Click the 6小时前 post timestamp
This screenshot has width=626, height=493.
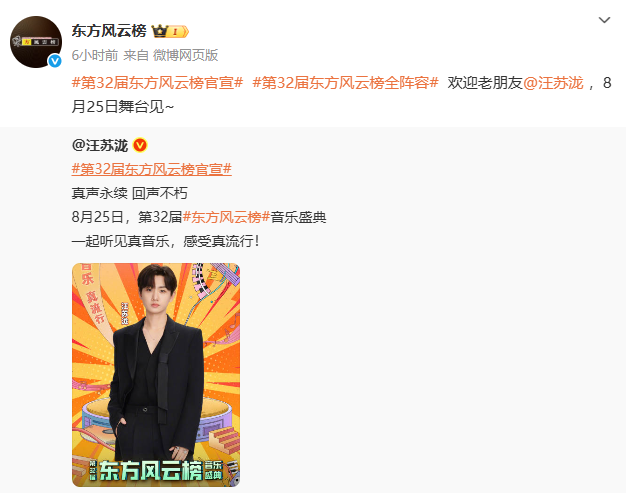95,55
